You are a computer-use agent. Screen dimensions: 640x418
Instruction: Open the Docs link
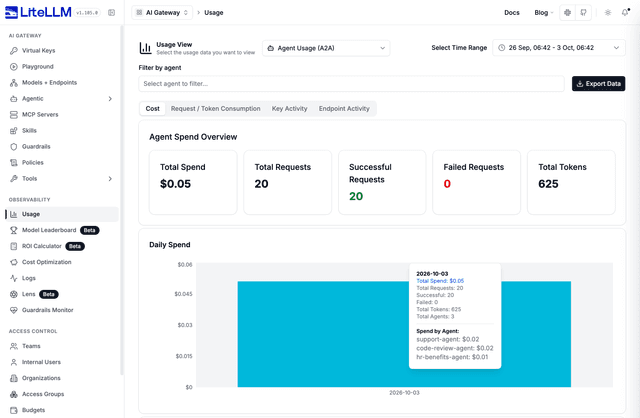[511, 13]
